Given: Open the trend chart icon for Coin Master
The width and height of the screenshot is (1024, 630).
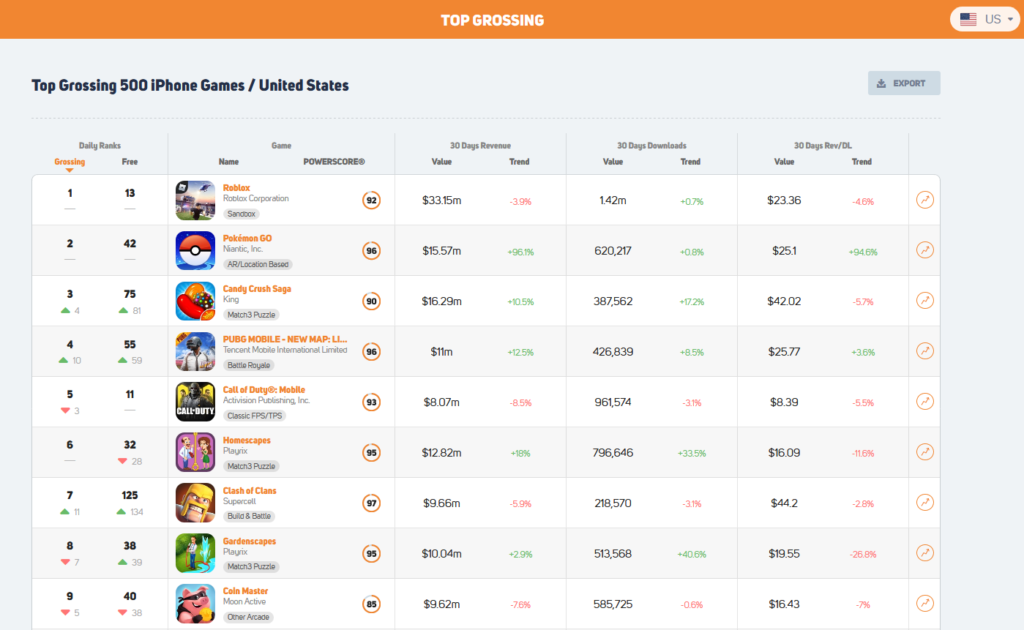Looking at the screenshot, I should pos(925,603).
